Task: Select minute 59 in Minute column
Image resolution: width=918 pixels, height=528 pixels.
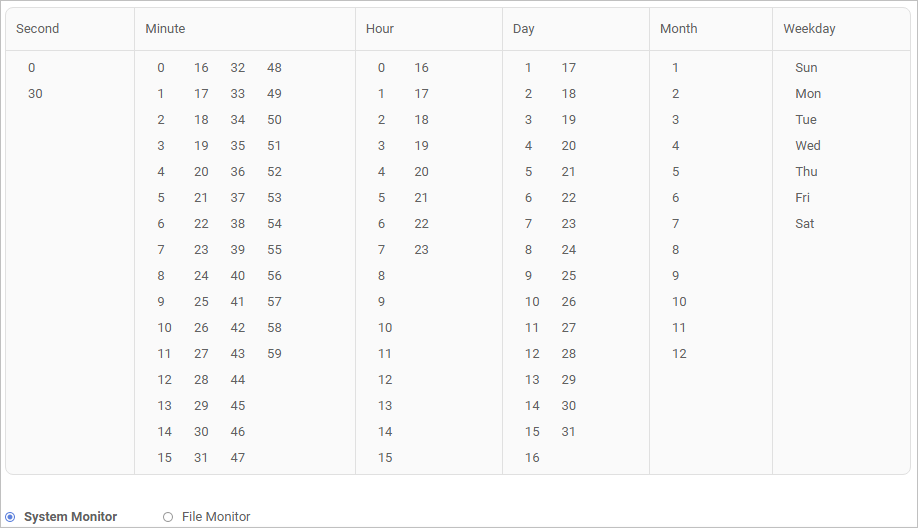Action: pos(274,354)
